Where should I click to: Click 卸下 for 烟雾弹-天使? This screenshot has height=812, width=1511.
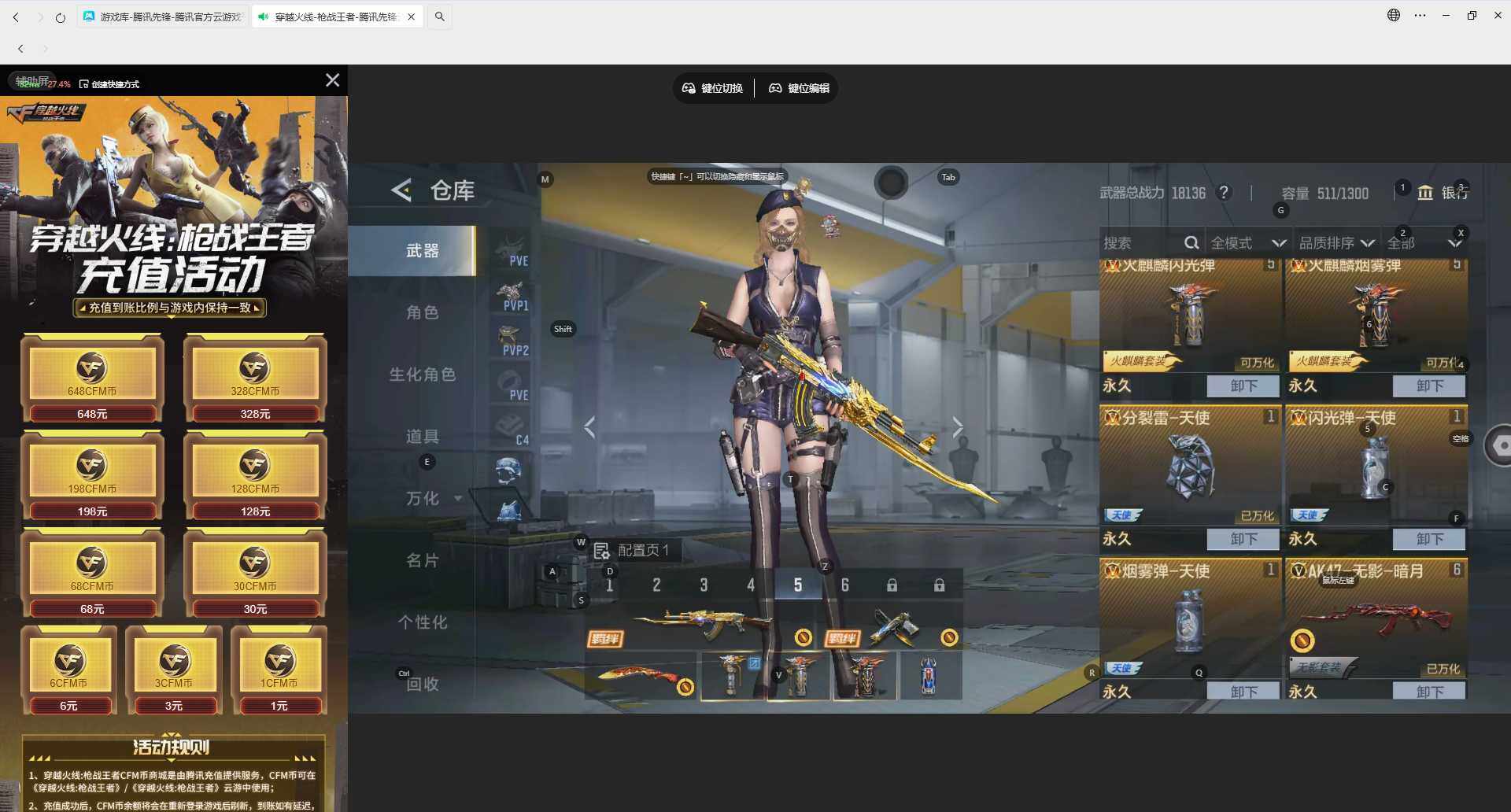1243,692
